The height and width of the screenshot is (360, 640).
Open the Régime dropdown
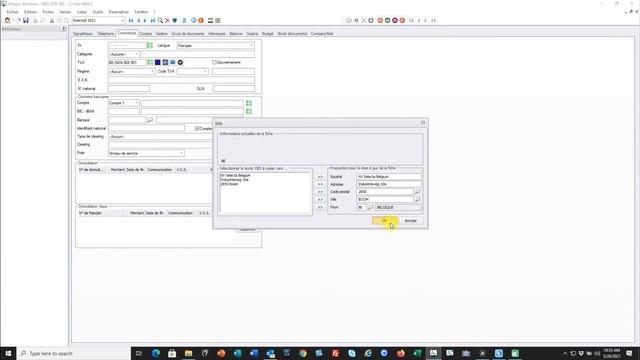[x=153, y=71]
